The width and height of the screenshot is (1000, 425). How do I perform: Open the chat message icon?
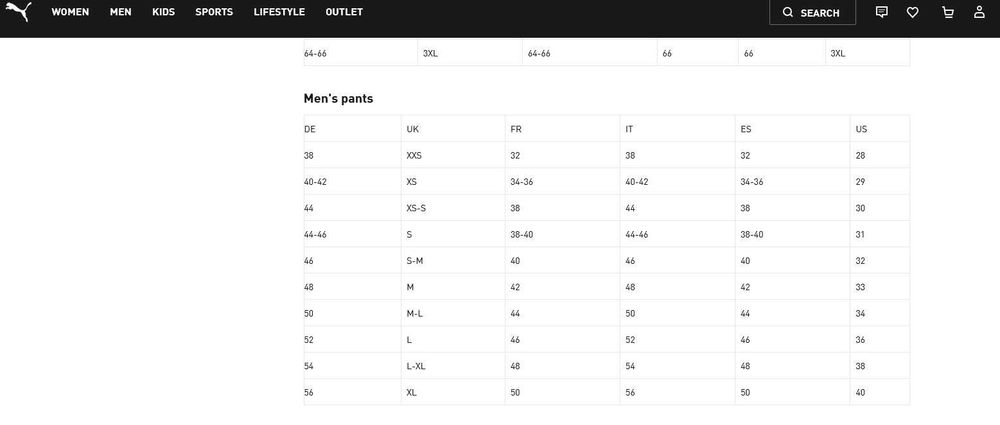pyautogui.click(x=881, y=11)
